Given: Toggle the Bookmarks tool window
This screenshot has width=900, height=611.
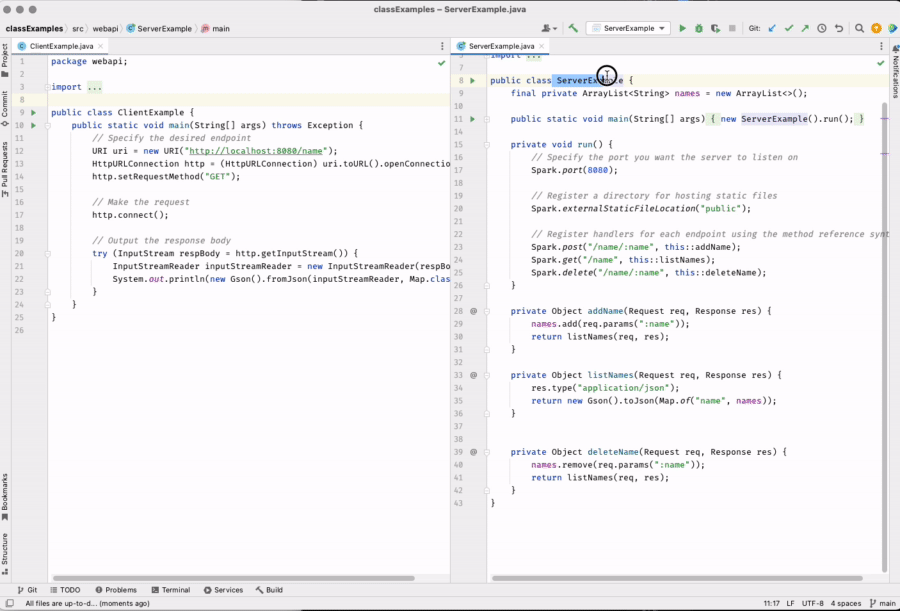Looking at the screenshot, I should tap(8, 495).
